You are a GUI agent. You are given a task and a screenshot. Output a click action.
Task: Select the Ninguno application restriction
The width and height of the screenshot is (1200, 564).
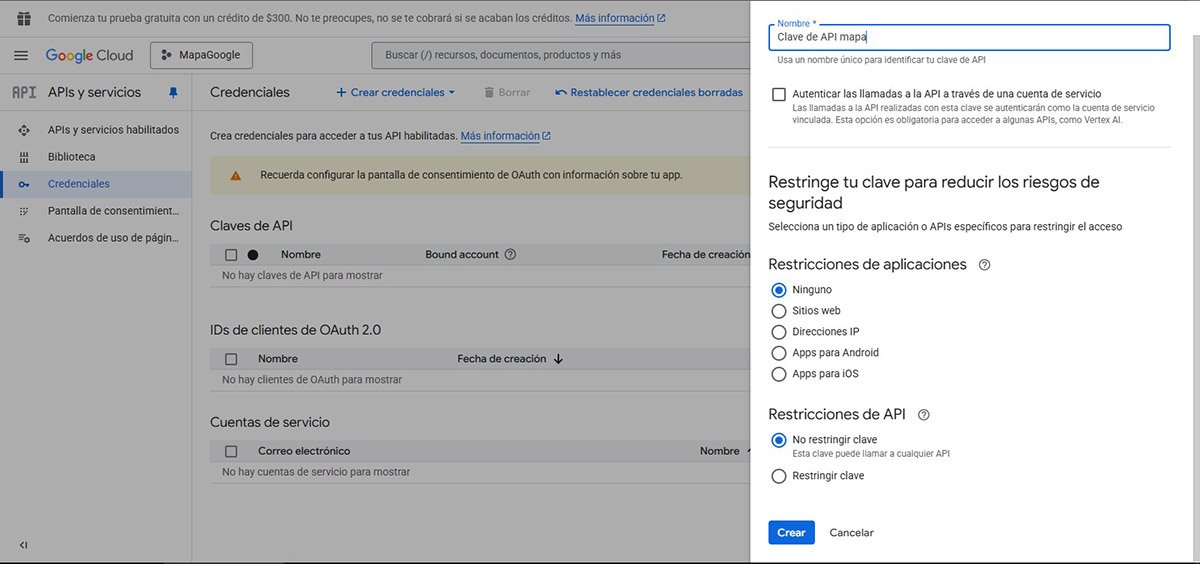779,290
